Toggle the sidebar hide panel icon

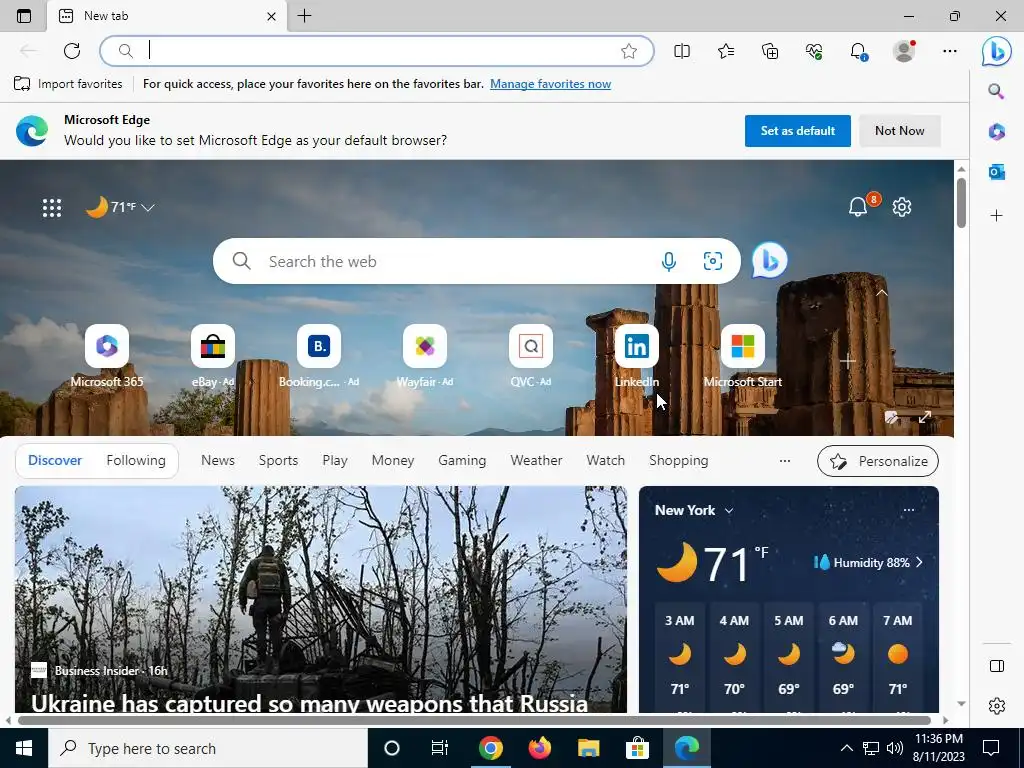tap(997, 665)
